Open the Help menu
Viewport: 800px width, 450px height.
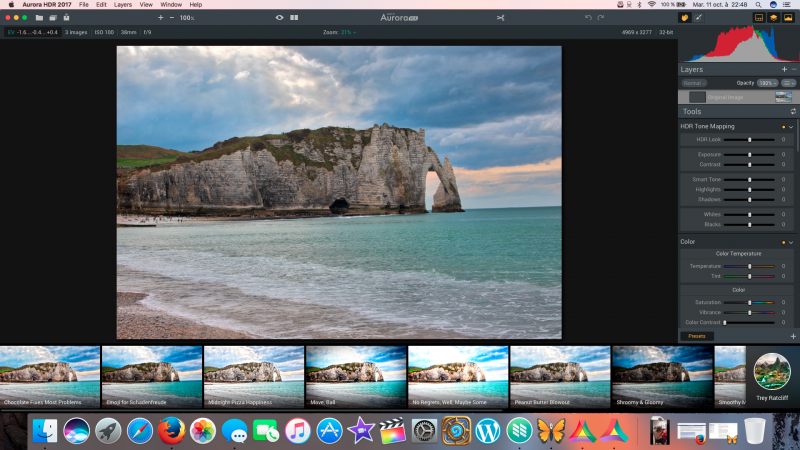click(x=196, y=5)
